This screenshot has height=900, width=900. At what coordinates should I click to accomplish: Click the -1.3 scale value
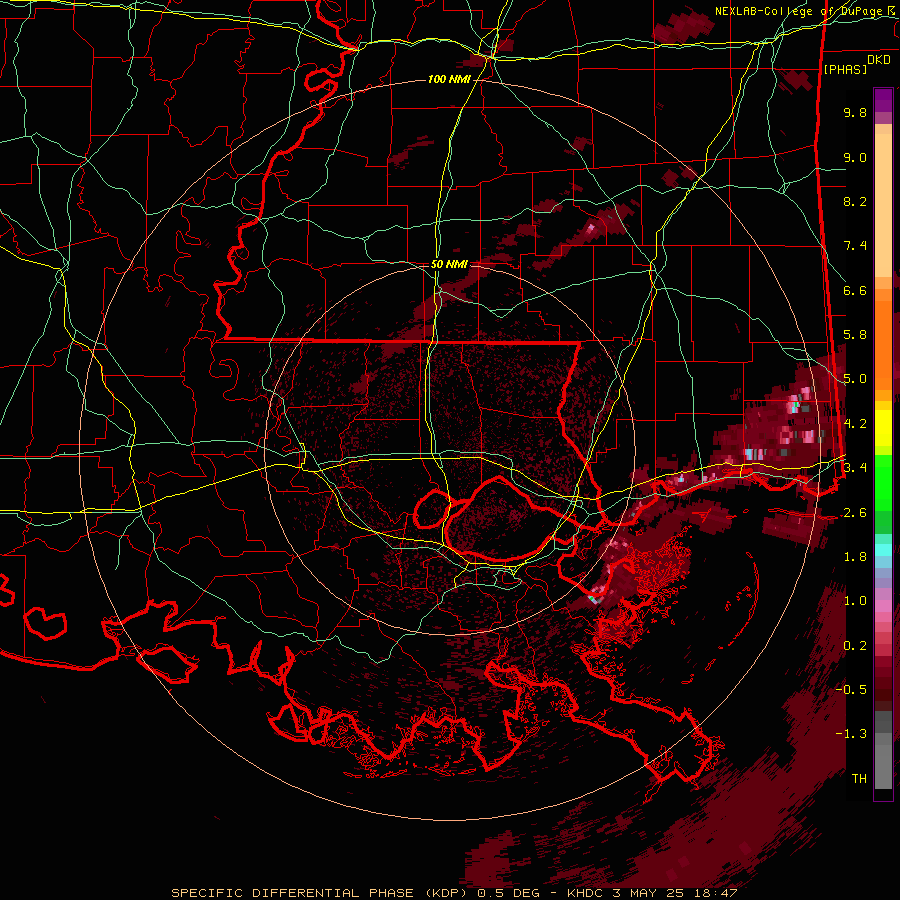pyautogui.click(x=851, y=734)
